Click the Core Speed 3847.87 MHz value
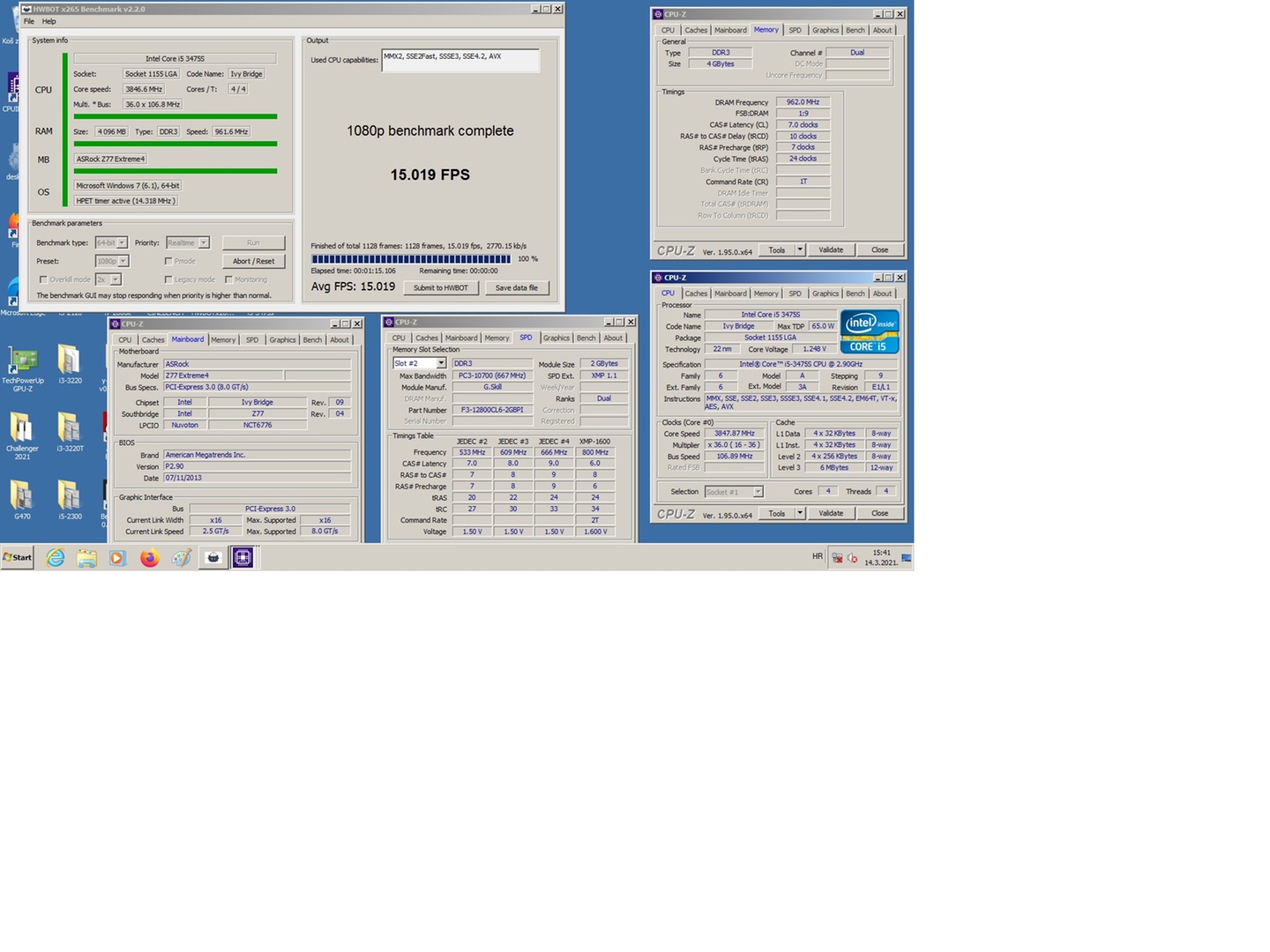 [735, 434]
